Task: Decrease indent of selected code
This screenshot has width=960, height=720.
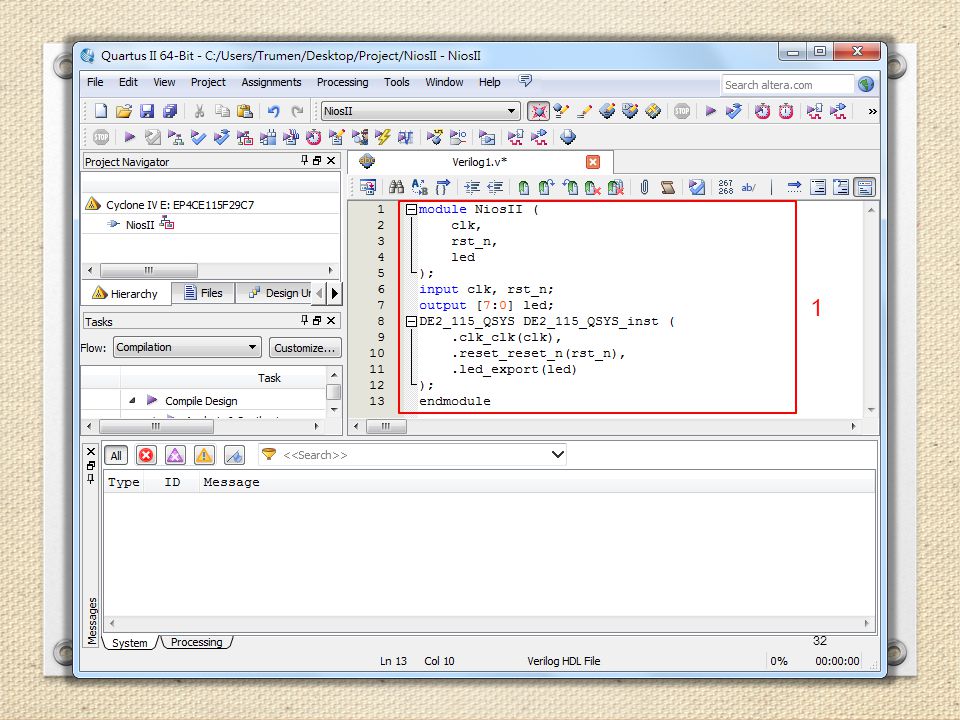Action: click(495, 187)
